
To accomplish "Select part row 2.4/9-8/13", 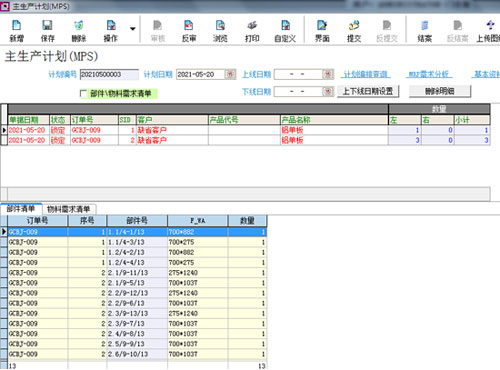I will (137, 334).
